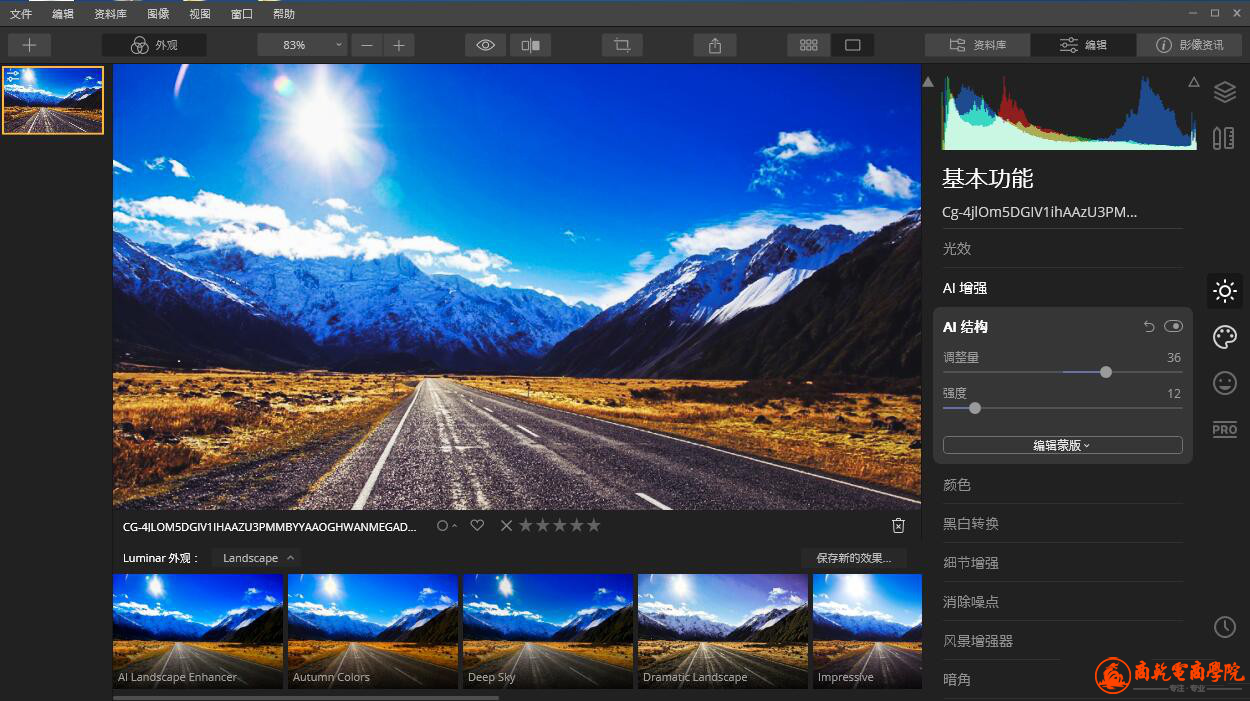Toggle the eye quick preview button

pos(485,45)
